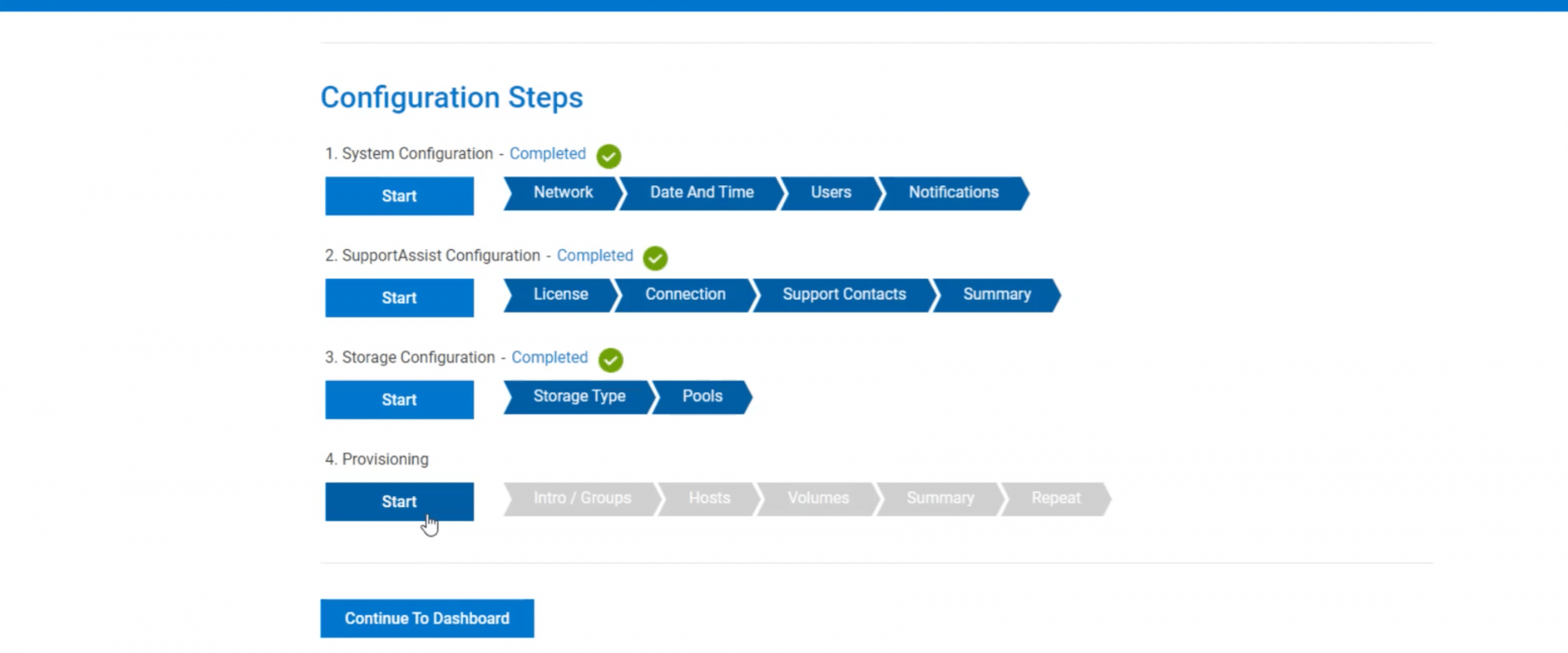Click Completed text beside SupportAssist Configuration

(x=595, y=255)
